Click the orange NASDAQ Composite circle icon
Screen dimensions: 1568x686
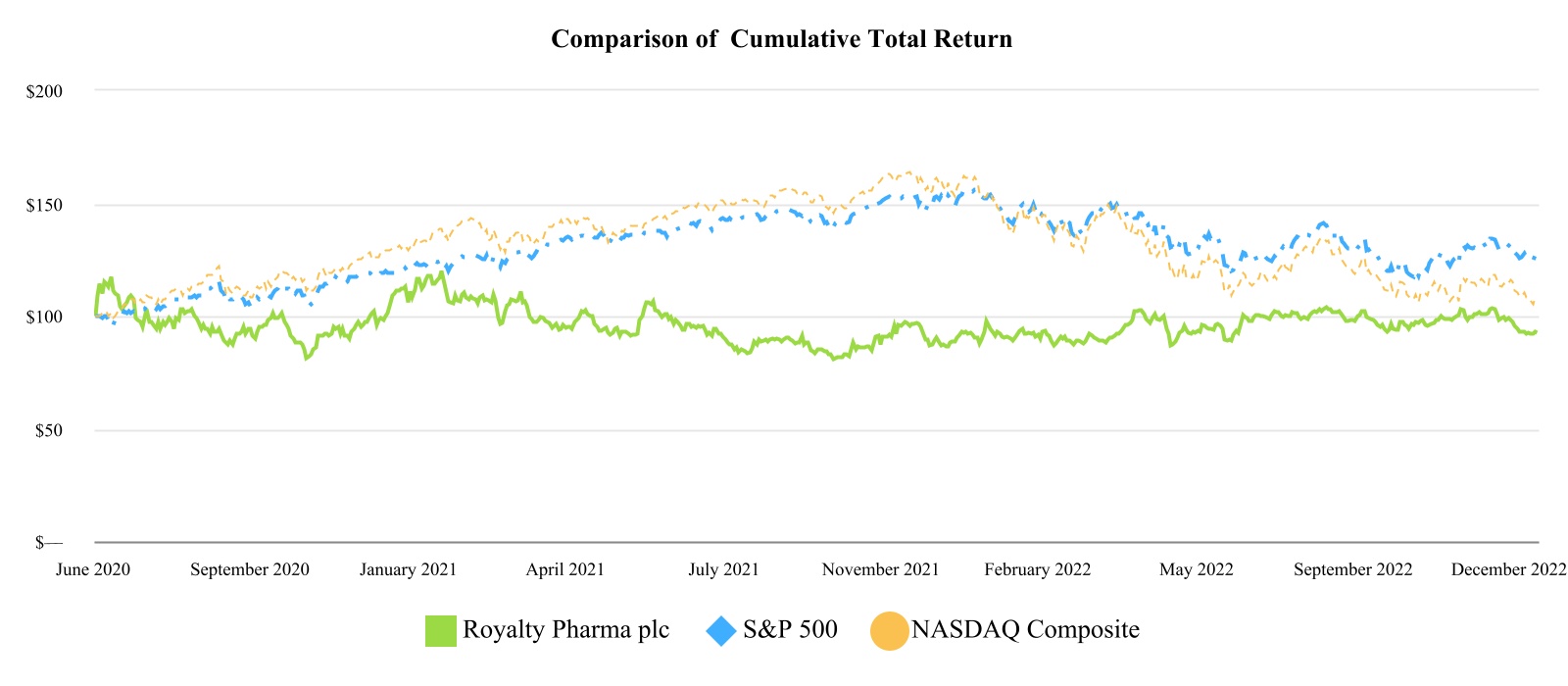pos(888,631)
